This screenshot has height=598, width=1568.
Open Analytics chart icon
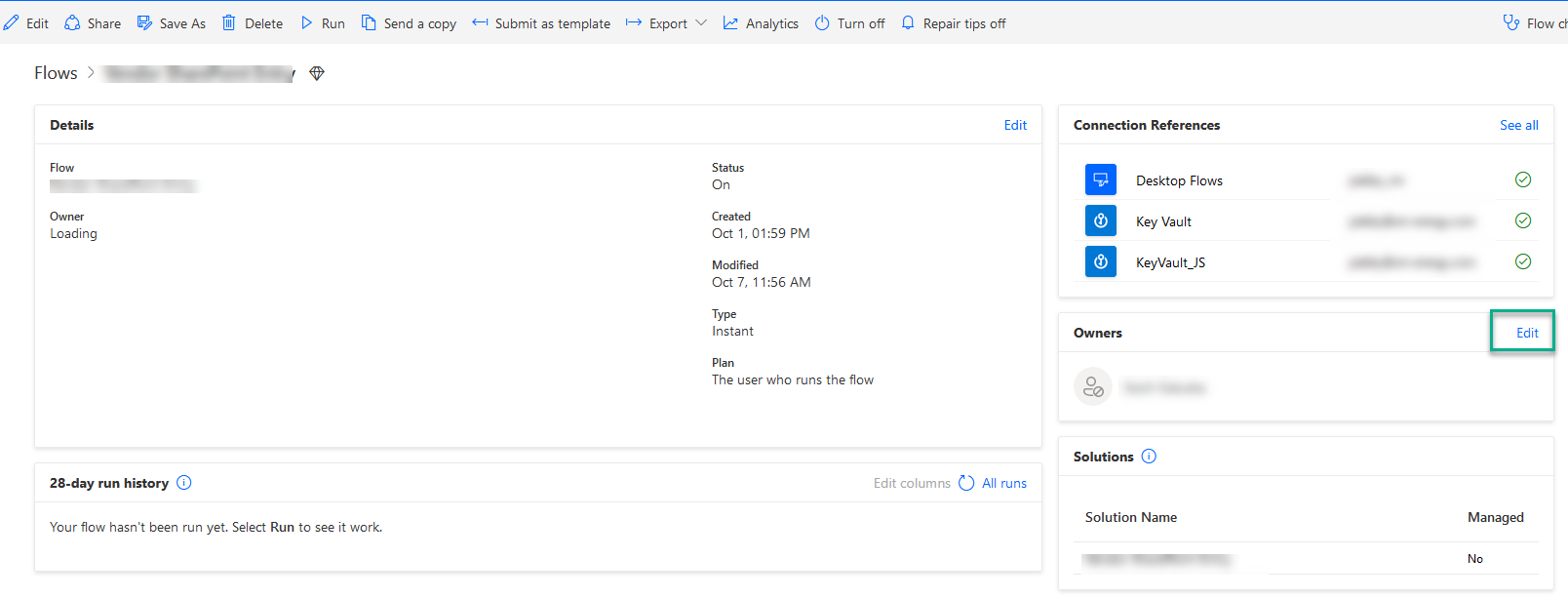pos(730,22)
